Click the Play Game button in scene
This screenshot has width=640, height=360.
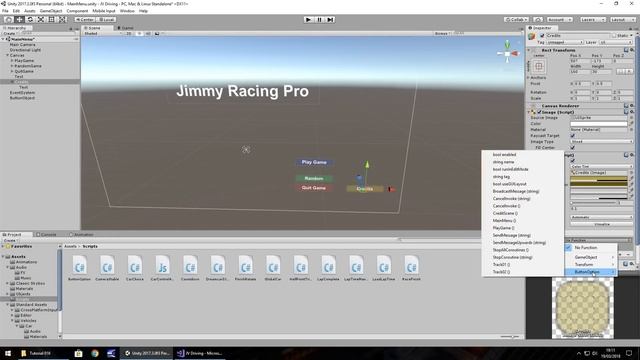(x=314, y=162)
